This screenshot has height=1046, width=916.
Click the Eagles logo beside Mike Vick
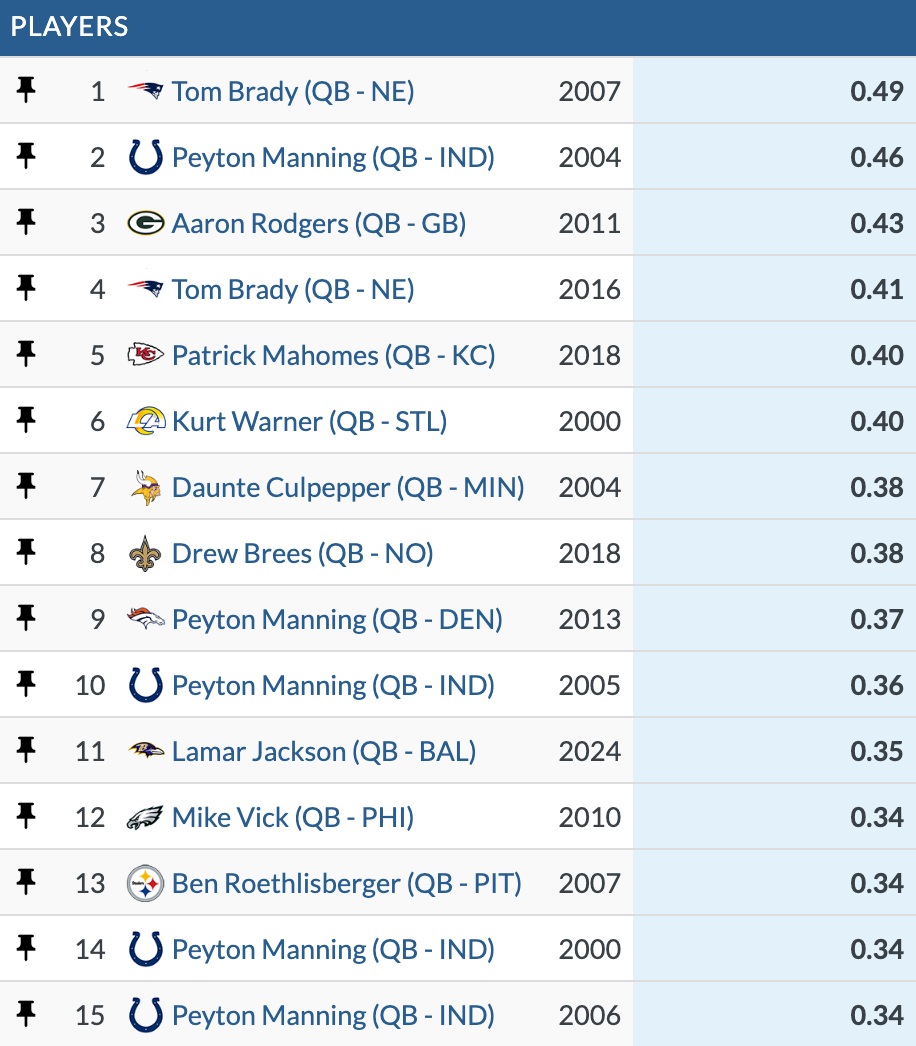coord(145,817)
